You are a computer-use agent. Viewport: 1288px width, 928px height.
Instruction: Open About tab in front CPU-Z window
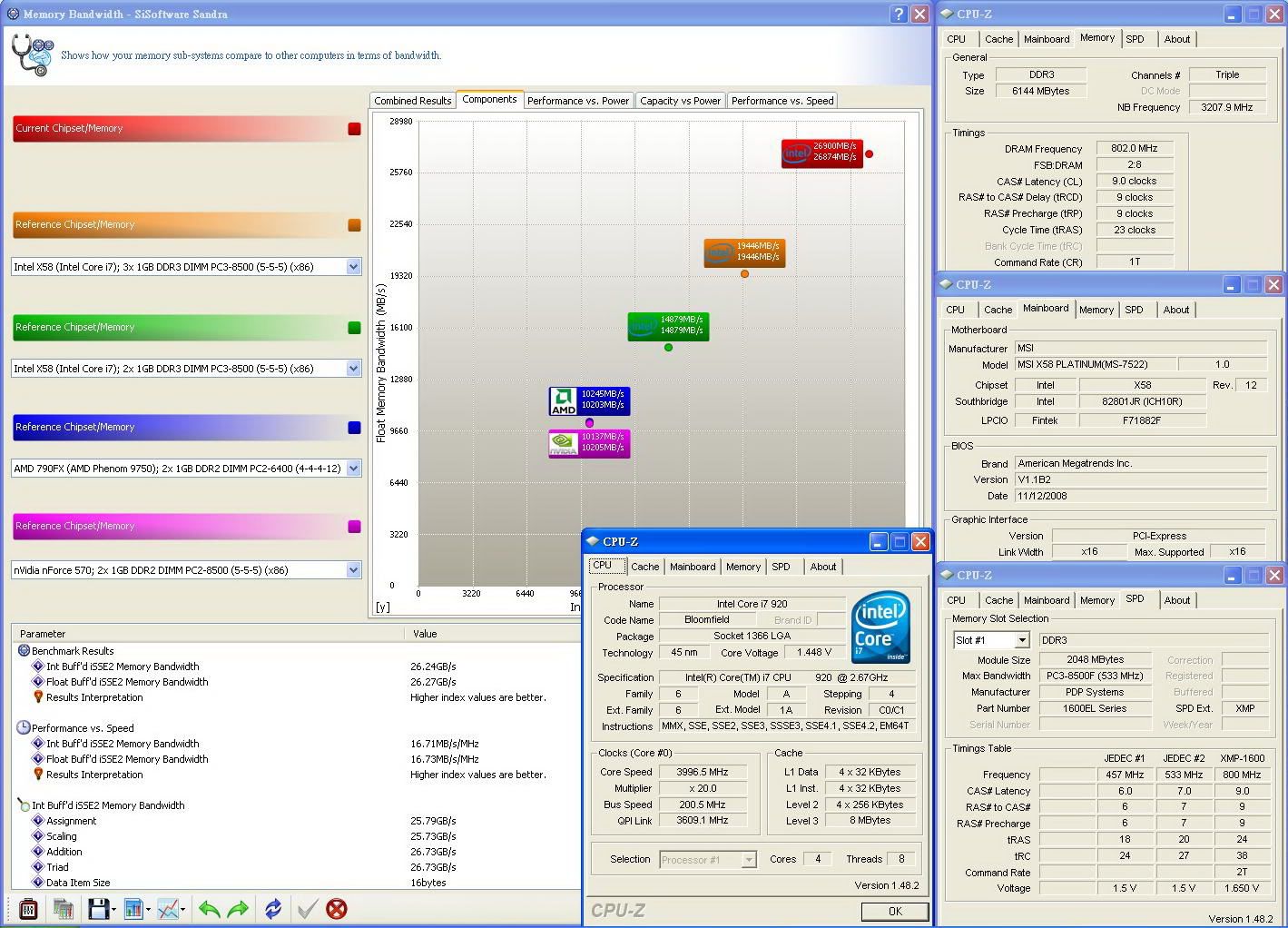click(x=823, y=567)
